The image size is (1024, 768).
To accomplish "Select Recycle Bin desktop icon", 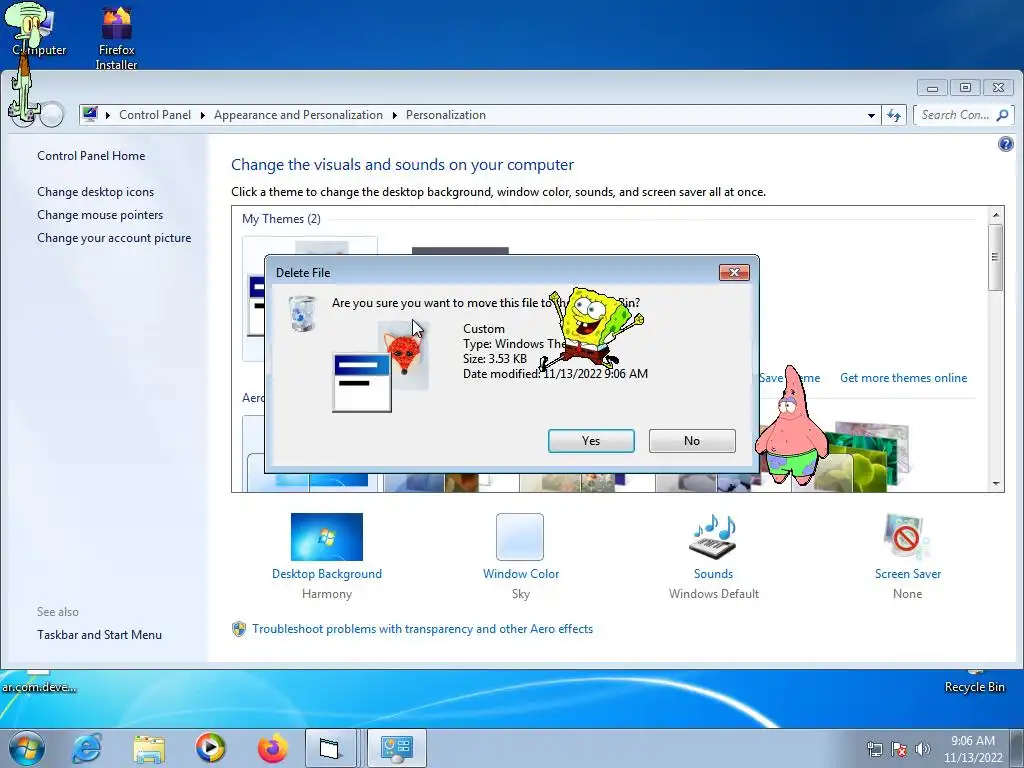I will coord(974,682).
